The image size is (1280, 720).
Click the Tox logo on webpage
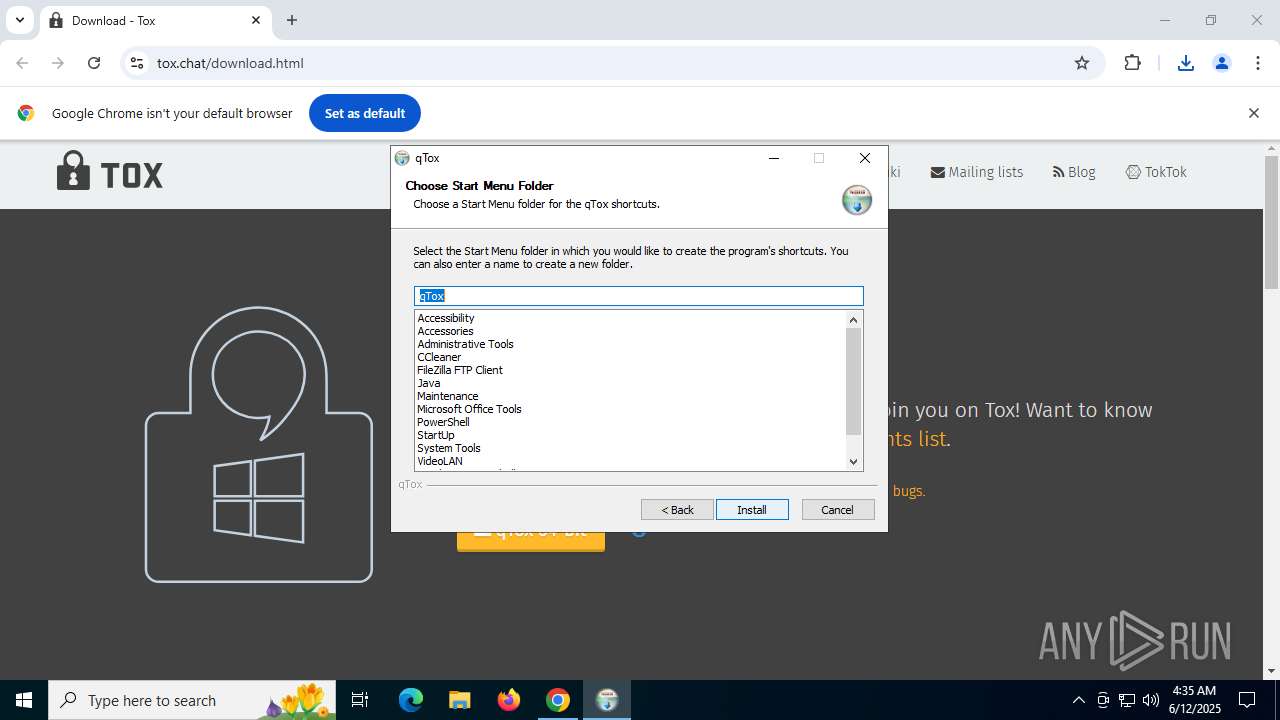click(110, 172)
